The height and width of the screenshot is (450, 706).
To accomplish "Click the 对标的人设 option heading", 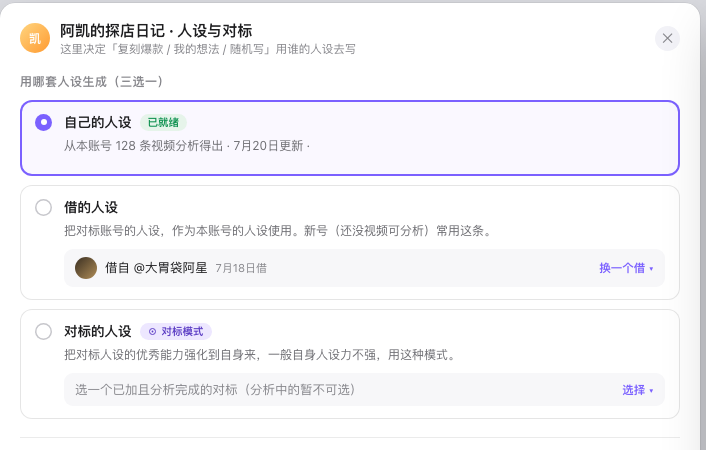I will 98,332.
